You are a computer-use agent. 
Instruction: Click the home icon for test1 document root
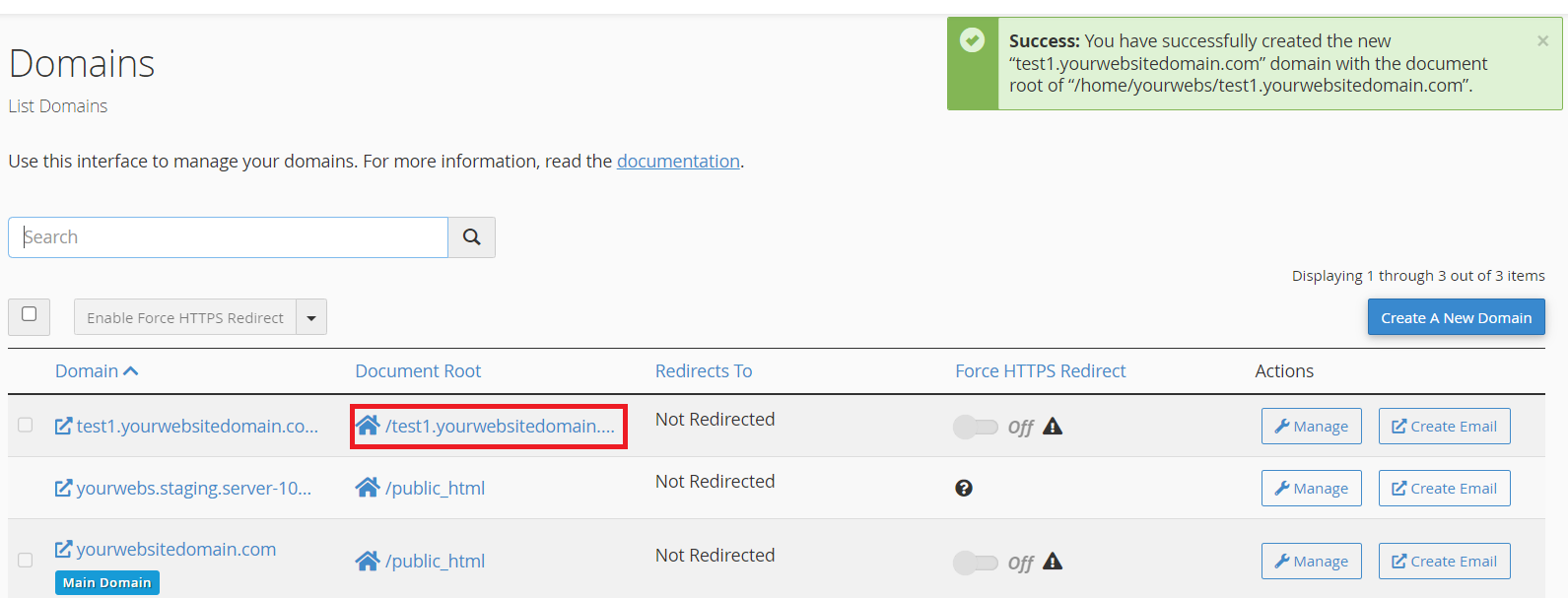pos(368,426)
